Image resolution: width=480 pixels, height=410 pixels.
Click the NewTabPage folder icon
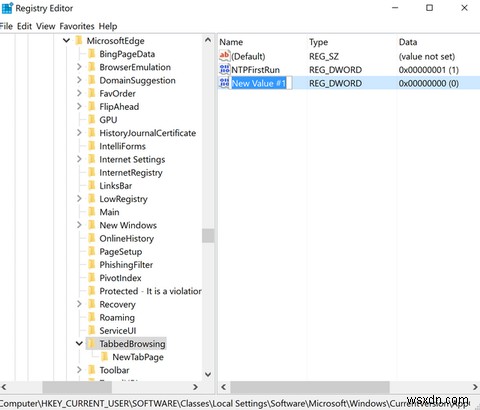(104, 357)
